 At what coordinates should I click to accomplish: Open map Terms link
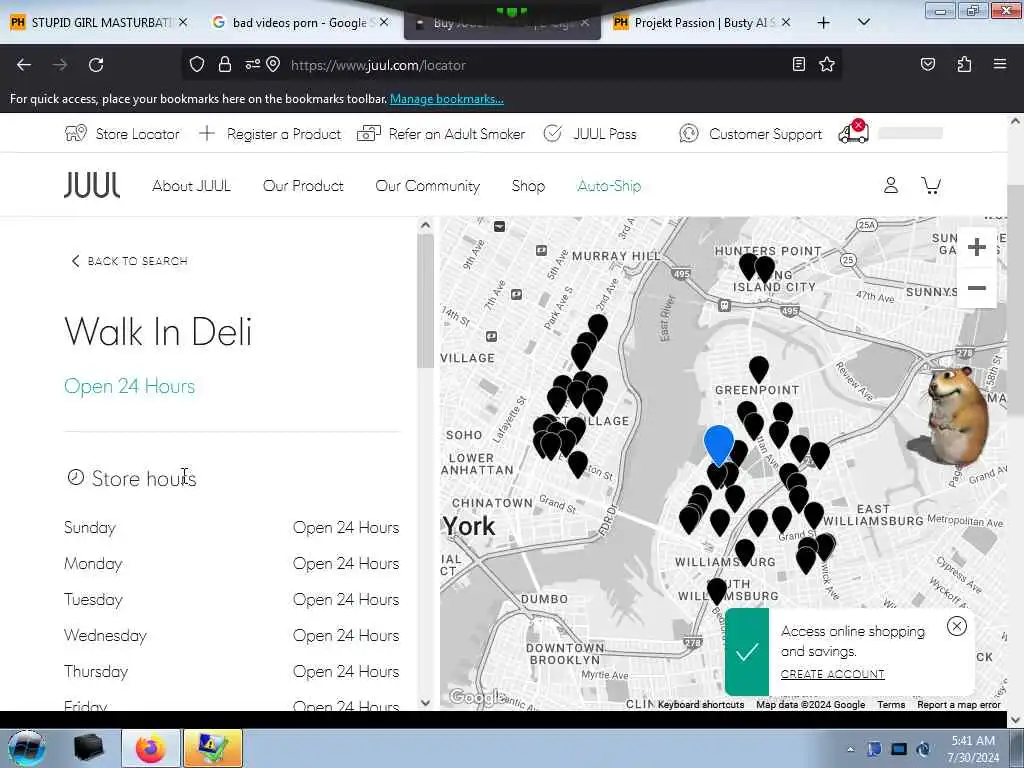(x=891, y=705)
